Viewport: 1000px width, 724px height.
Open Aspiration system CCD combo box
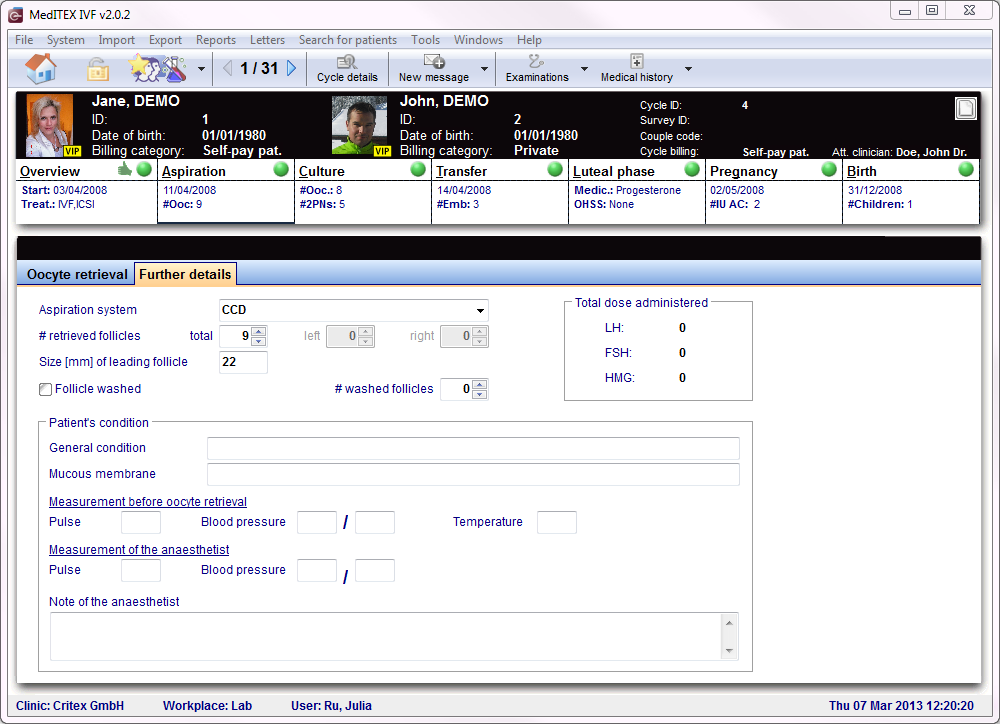tap(353, 310)
